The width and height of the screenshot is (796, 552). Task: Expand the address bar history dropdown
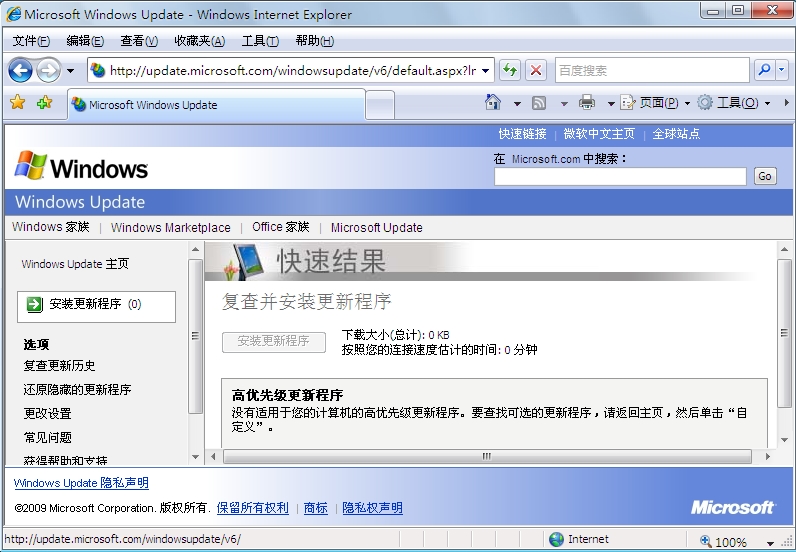(486, 71)
